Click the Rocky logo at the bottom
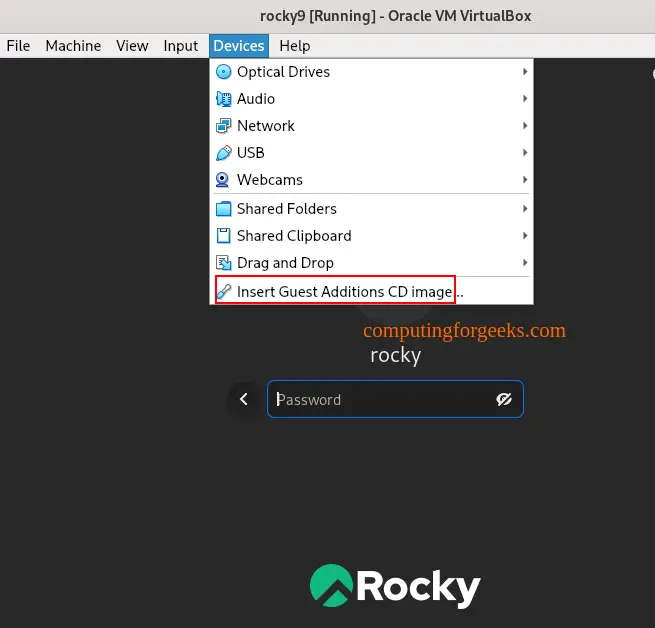 (395, 586)
